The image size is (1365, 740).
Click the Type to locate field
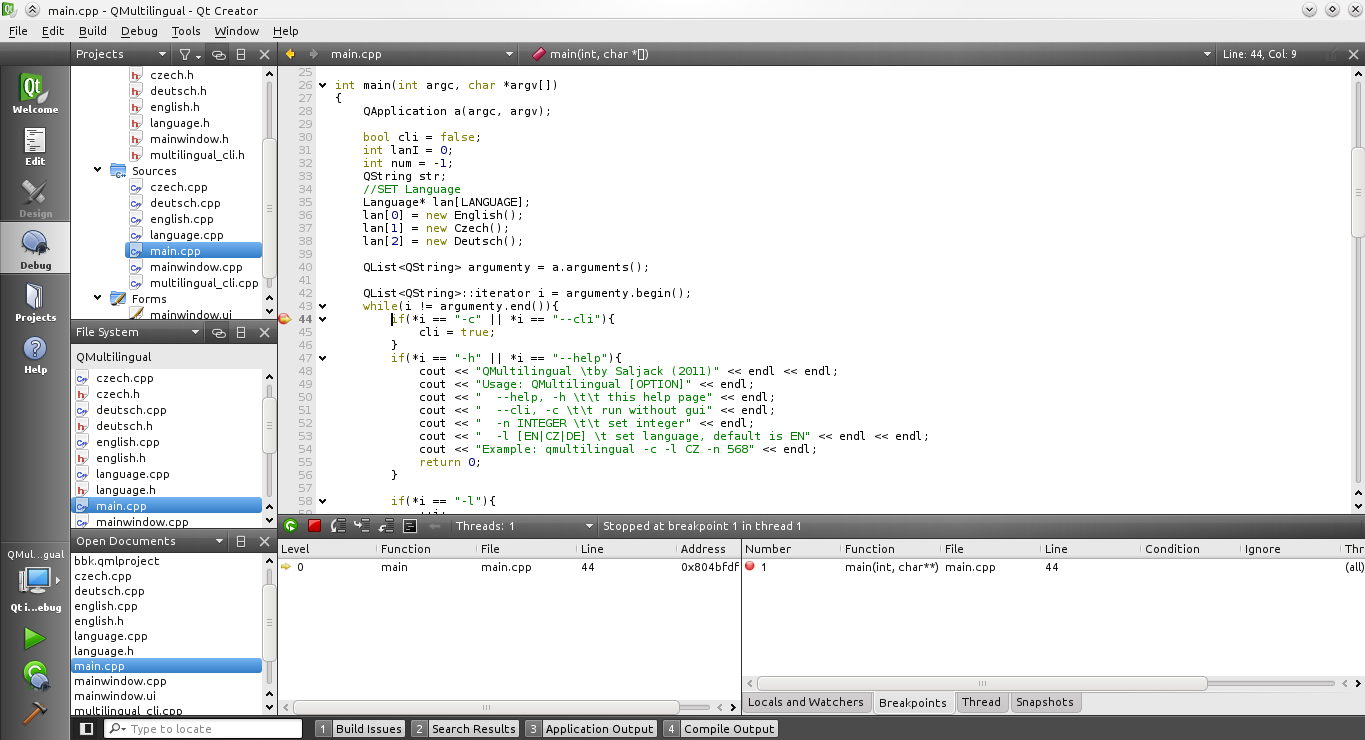pyautogui.click(x=205, y=729)
